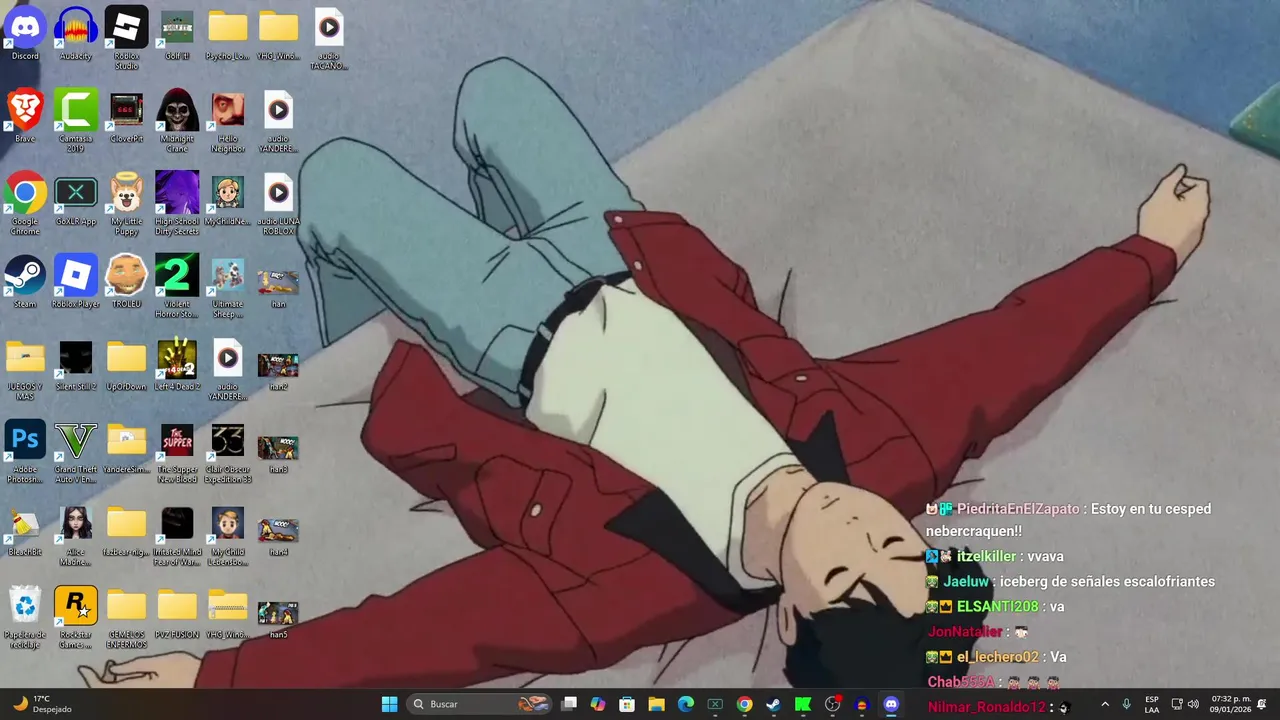Launch Audacity from the desktop
The height and width of the screenshot is (720, 1280).
coord(76,33)
